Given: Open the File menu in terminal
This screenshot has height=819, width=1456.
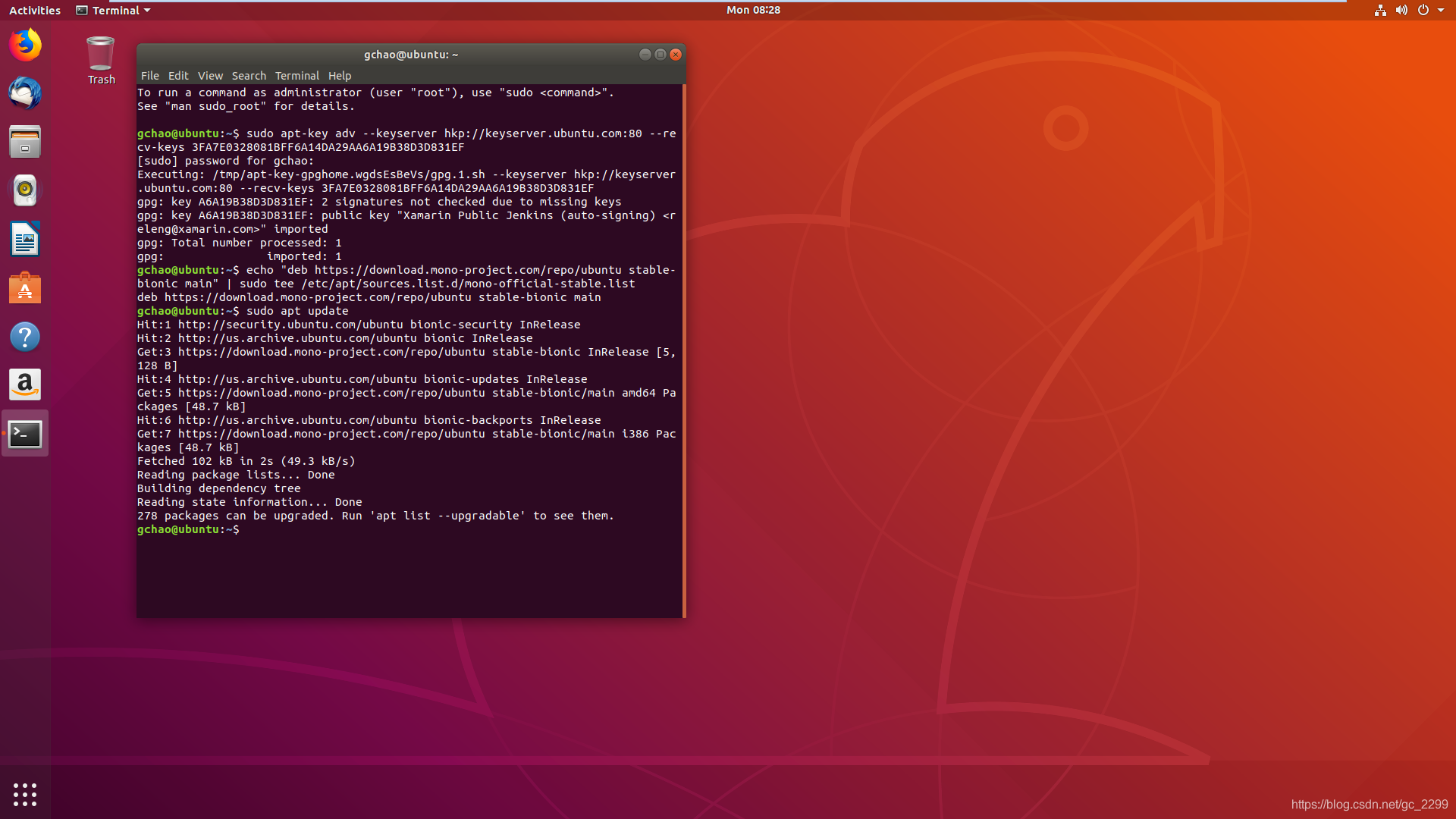Looking at the screenshot, I should [149, 76].
